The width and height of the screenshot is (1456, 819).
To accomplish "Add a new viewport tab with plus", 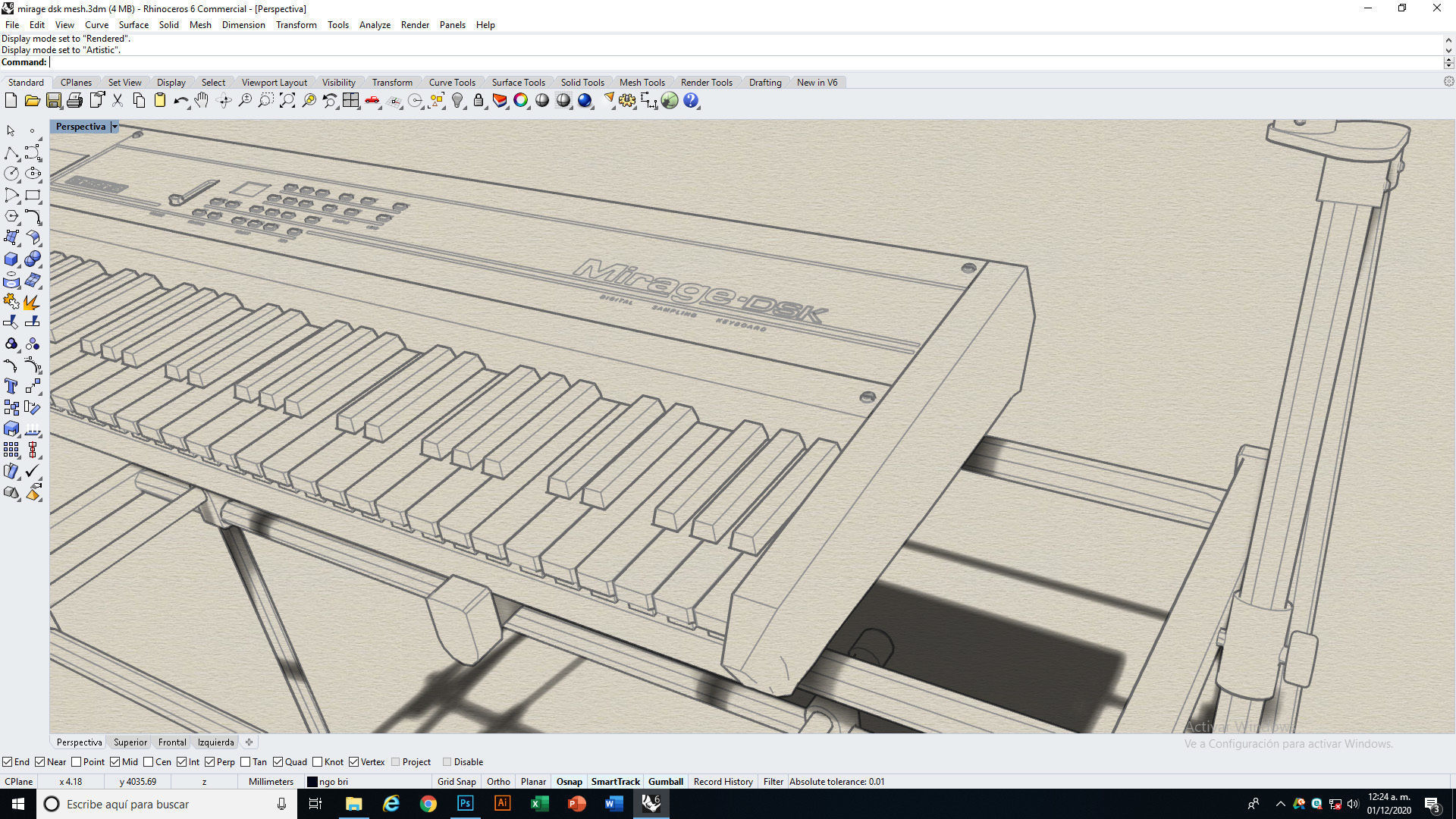I will (x=249, y=742).
